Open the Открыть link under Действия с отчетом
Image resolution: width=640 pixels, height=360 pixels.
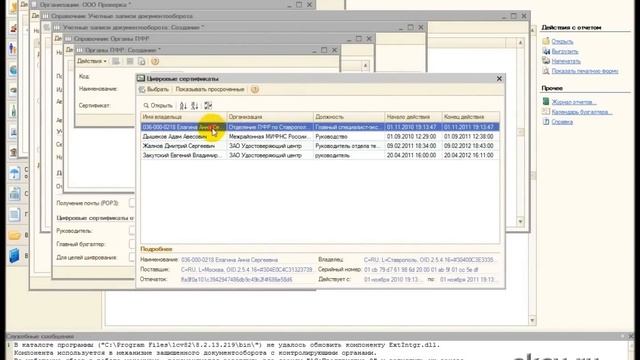[562, 42]
